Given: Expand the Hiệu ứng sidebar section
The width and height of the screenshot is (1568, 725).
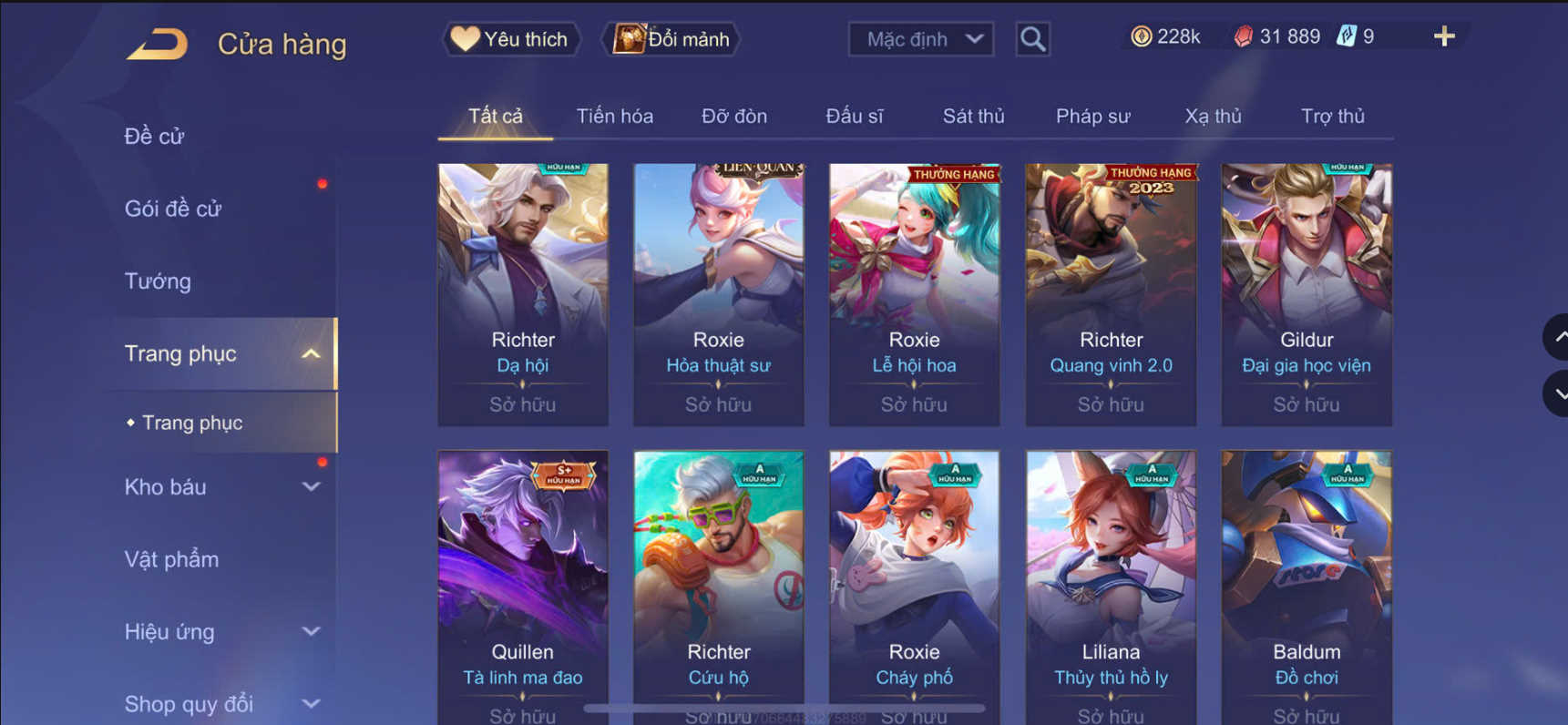Looking at the screenshot, I should pos(311,631).
